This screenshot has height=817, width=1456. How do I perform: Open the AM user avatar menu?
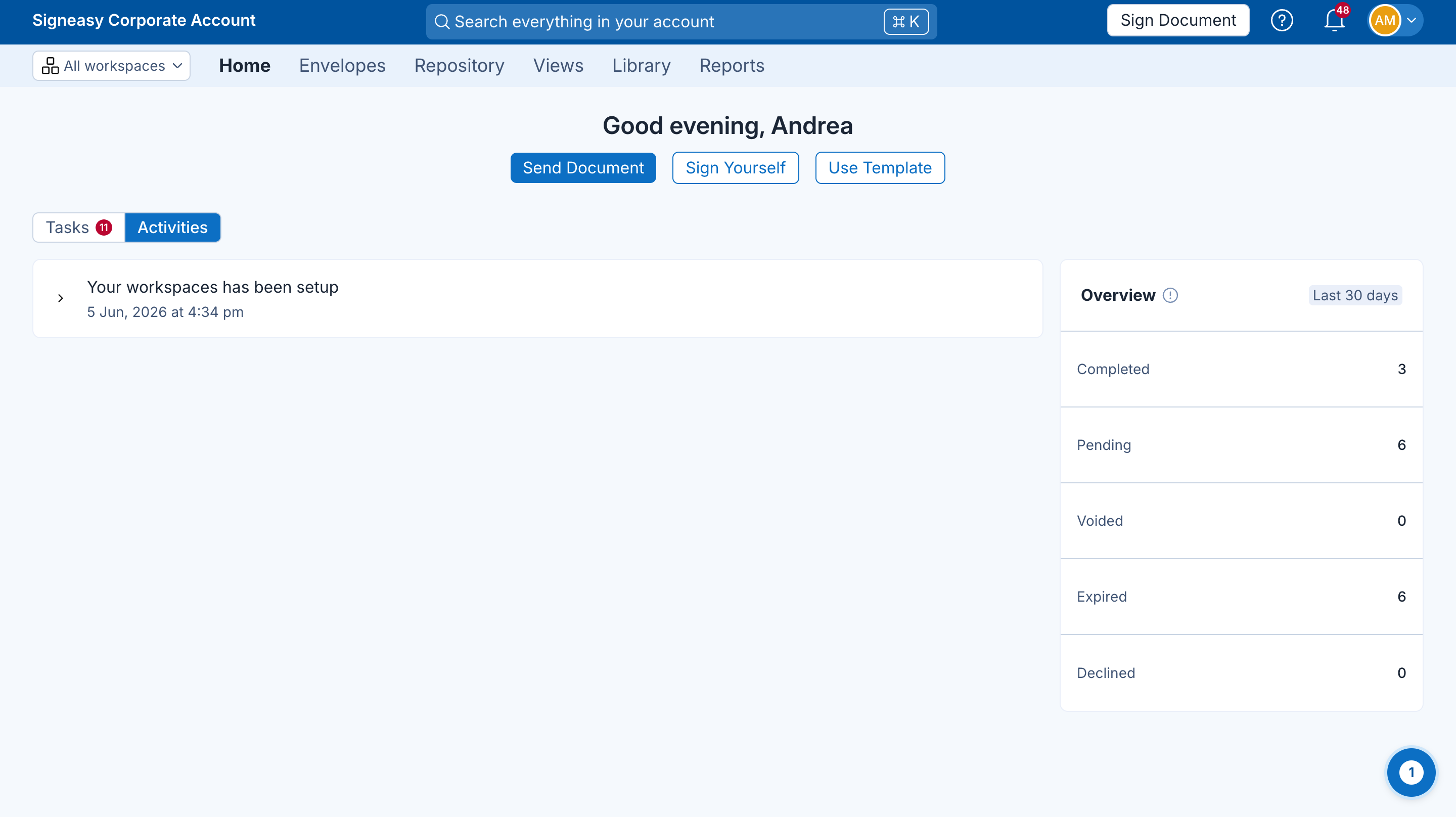[x=1384, y=21]
